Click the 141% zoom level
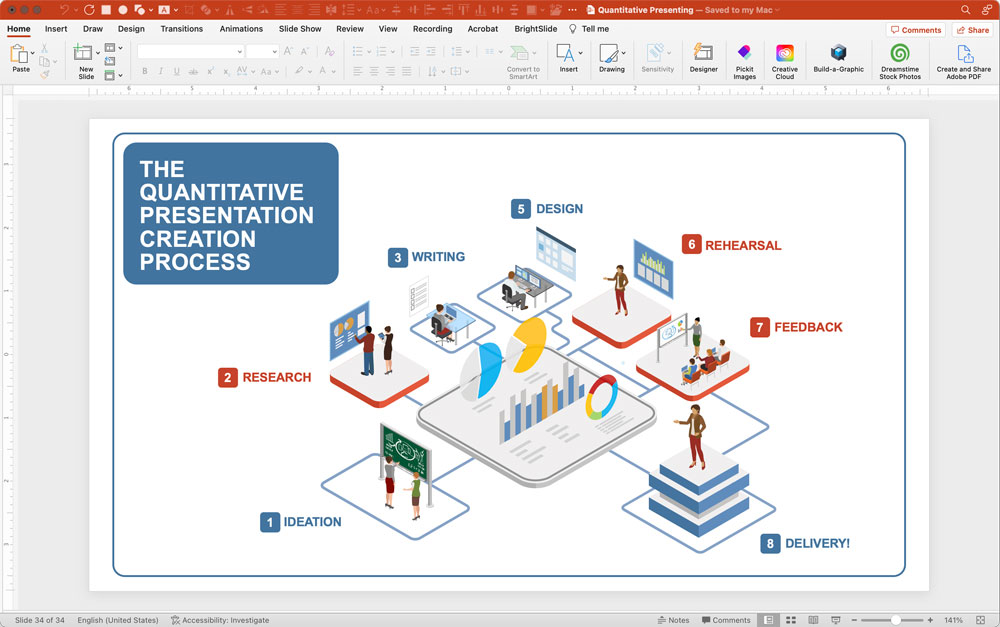Screen dimensions: 1000x627 [x=953, y=620]
